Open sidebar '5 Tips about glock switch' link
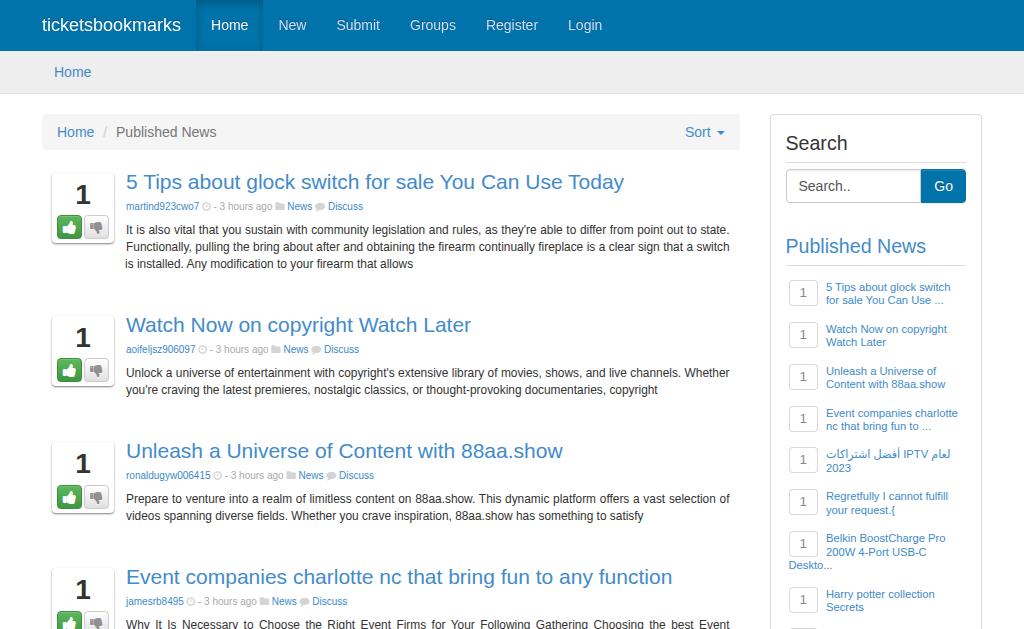The image size is (1024, 629). click(888, 294)
